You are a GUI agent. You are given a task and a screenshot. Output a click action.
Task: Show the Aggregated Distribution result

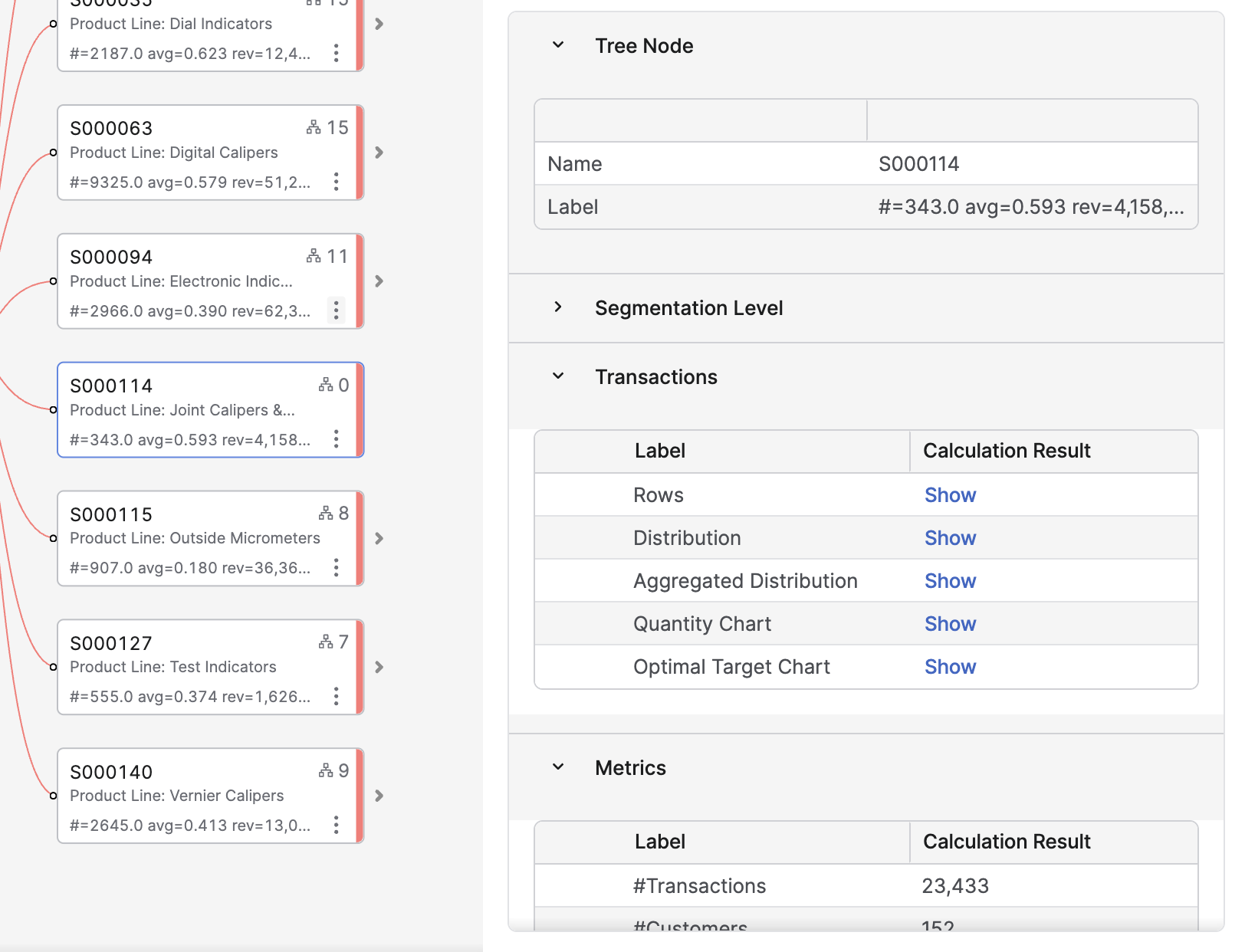pos(950,581)
